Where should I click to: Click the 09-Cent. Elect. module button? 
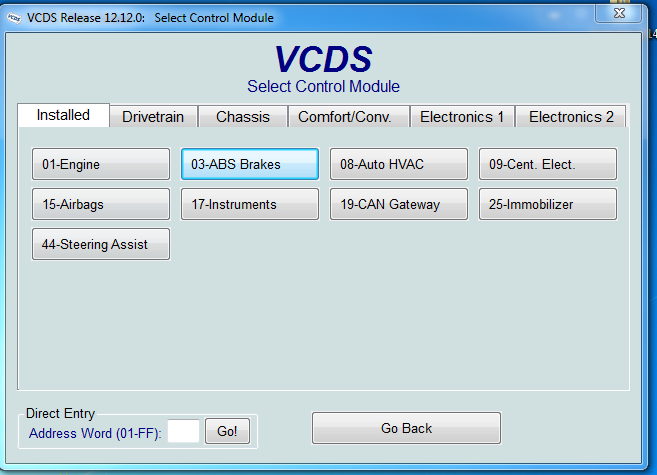tap(547, 164)
